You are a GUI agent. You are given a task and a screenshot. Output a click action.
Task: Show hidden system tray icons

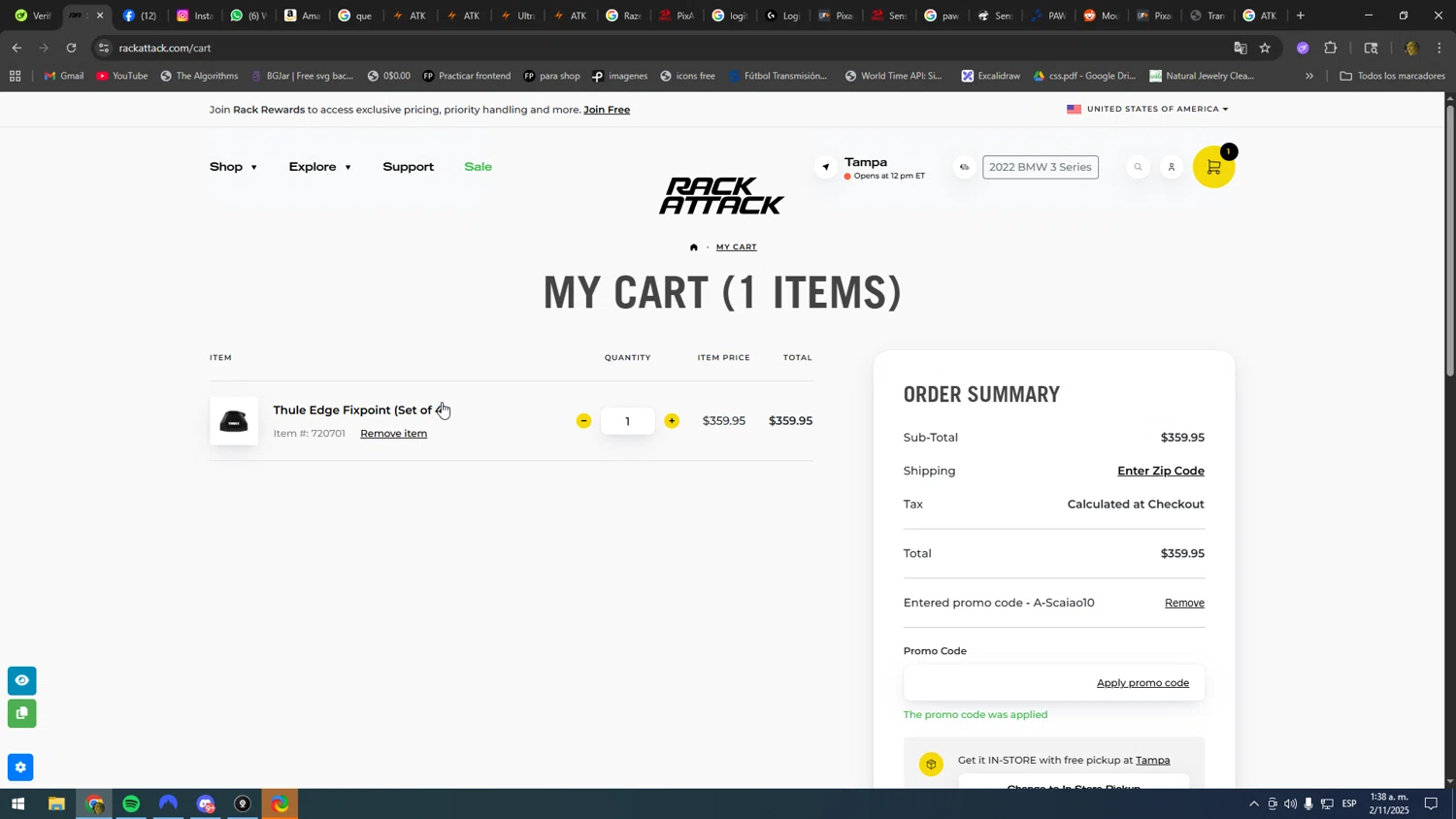[1253, 804]
